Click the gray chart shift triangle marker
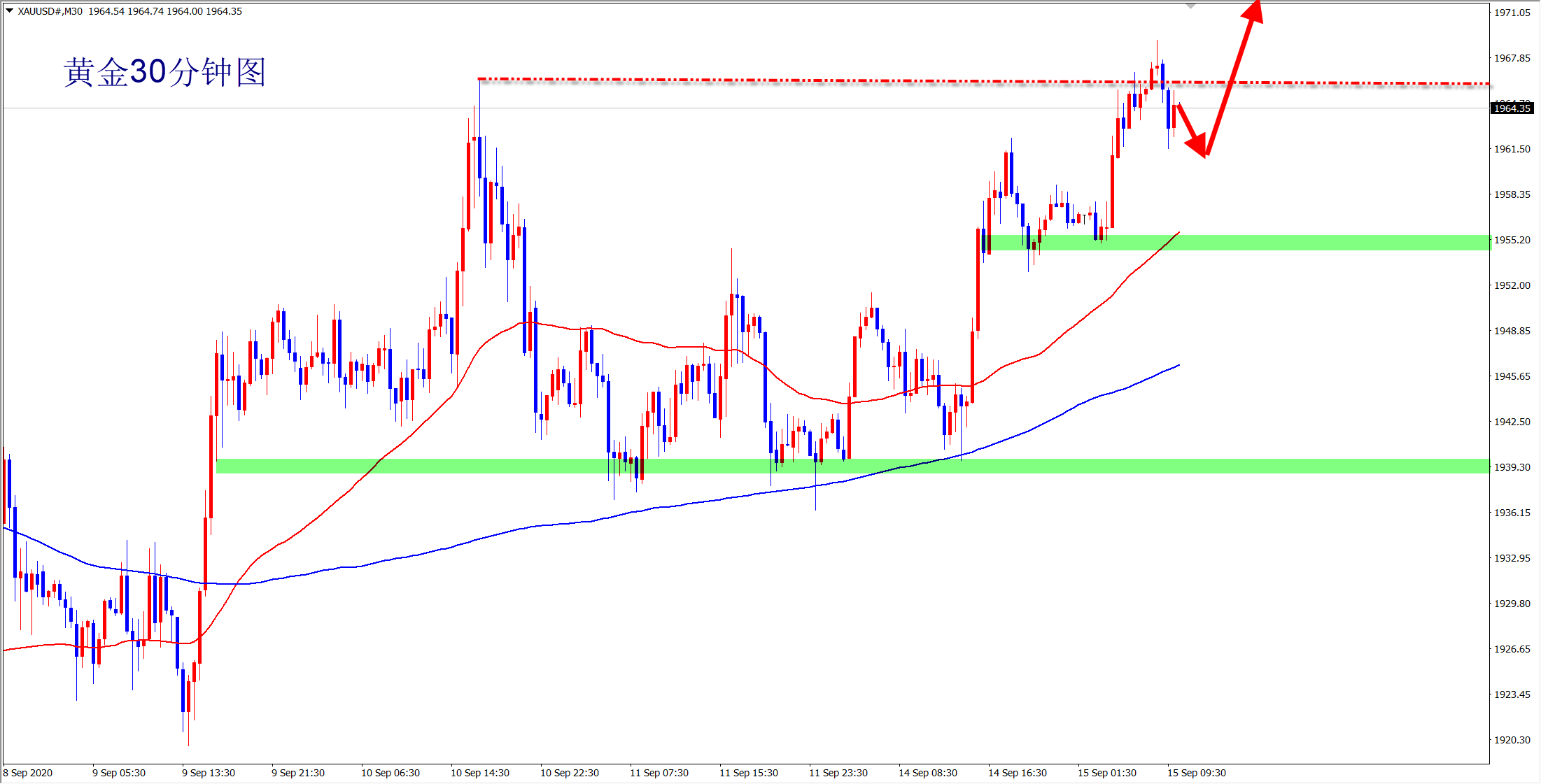Screen dimensions: 1541x784 point(1190,6)
